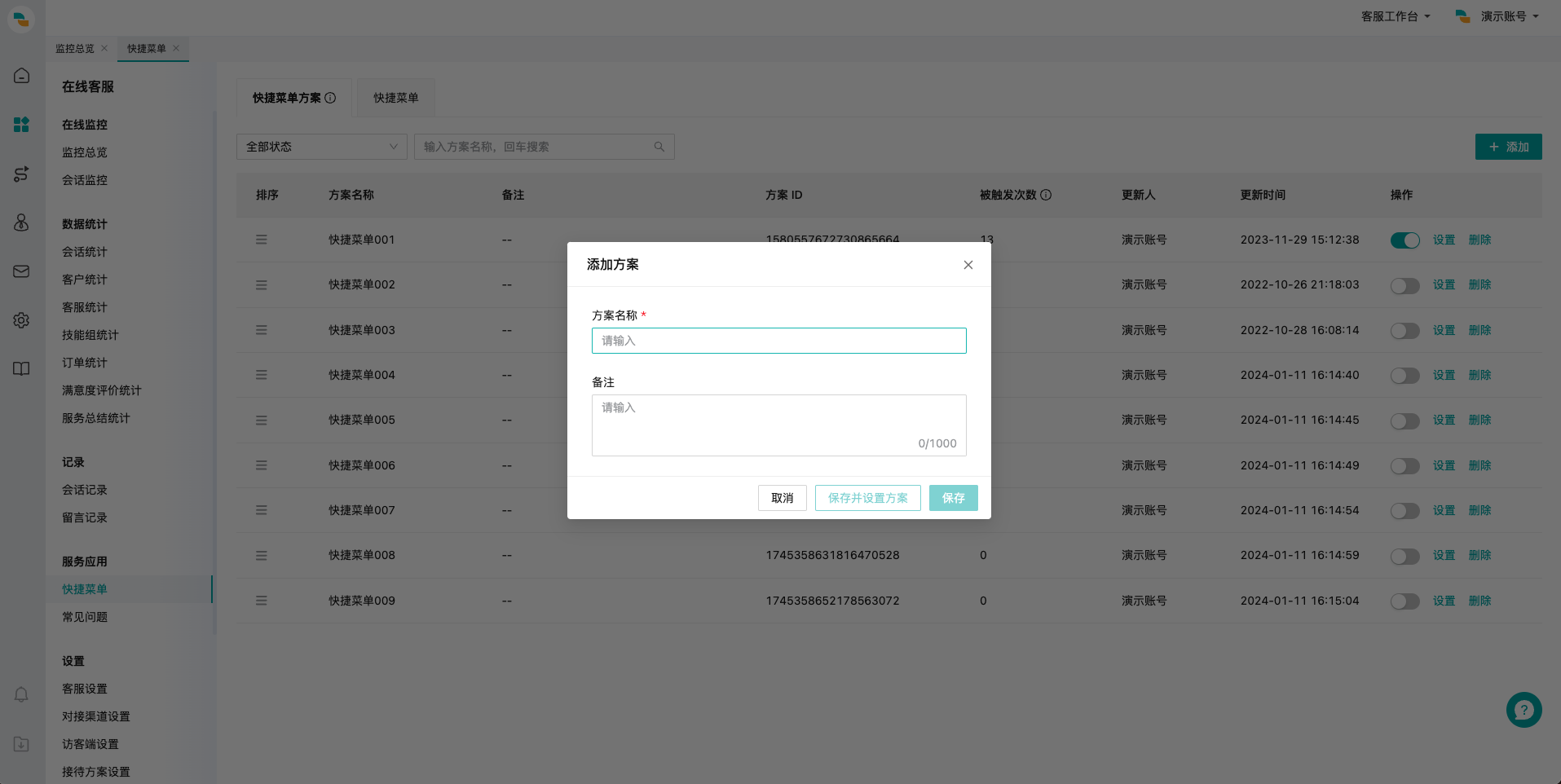This screenshot has width=1561, height=784.
Task: Click the info icon beside 快捷菜单方案 tab
Action: (x=330, y=98)
